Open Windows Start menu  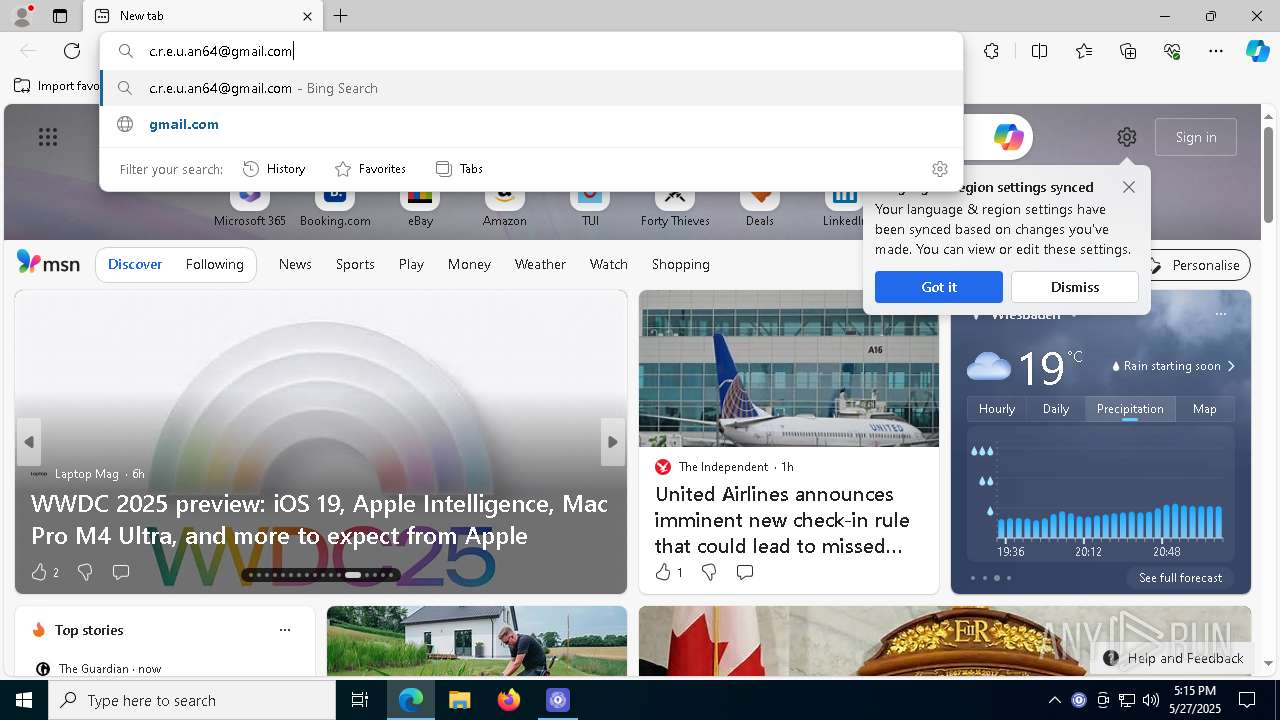[x=24, y=700]
